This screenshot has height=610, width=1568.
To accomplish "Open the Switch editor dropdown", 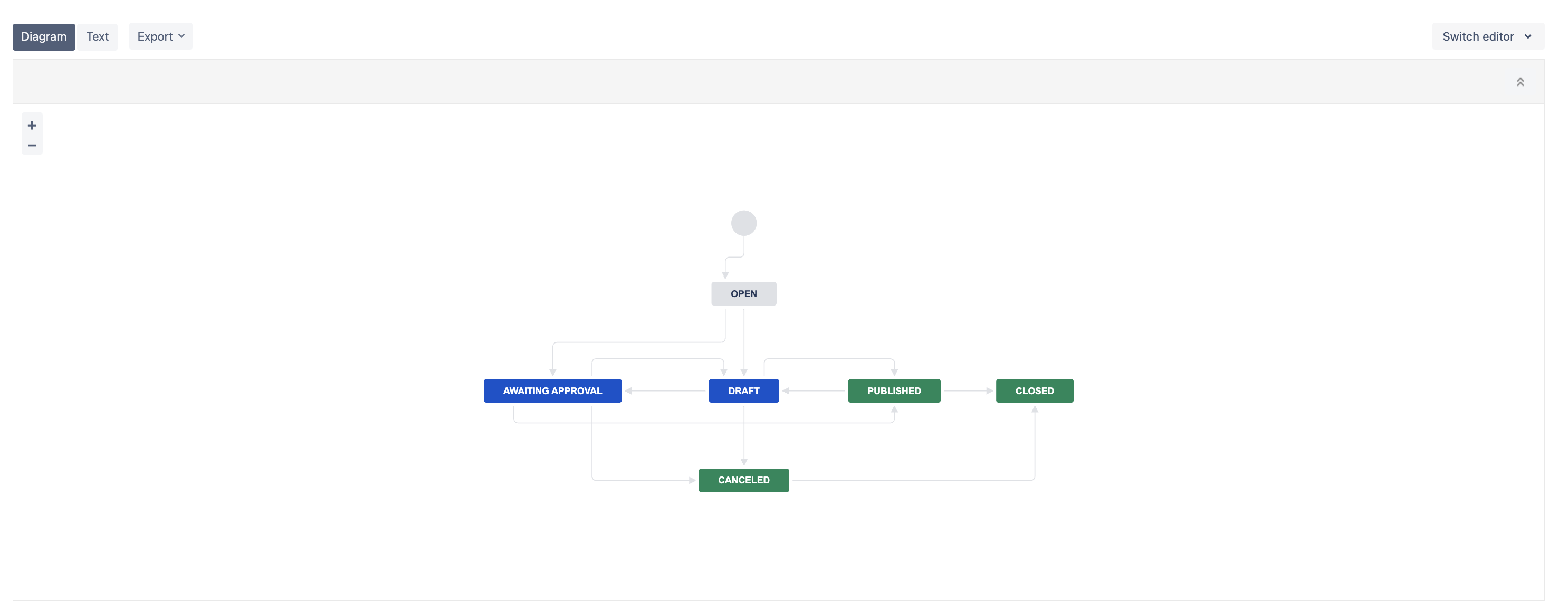I will click(1487, 36).
